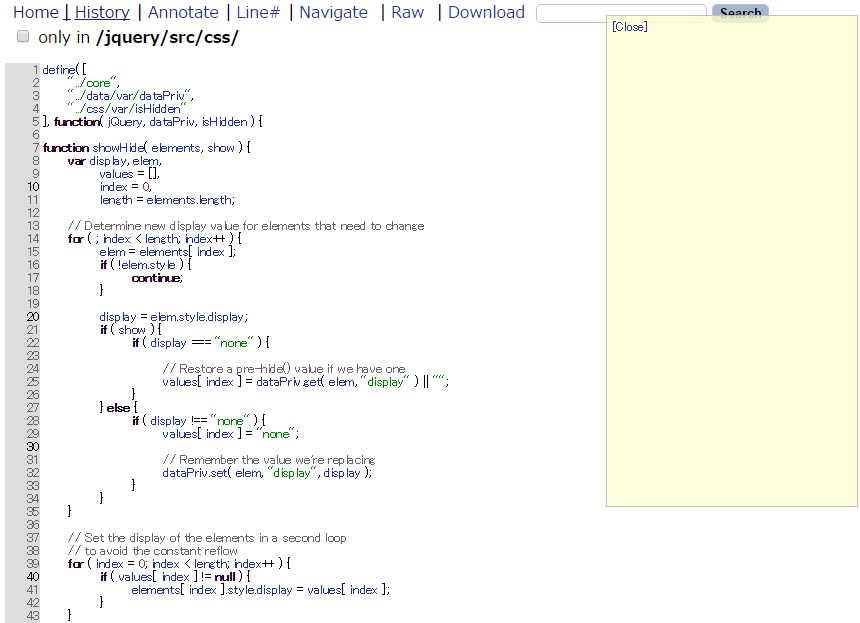The width and height of the screenshot is (860, 623).
Task: Click line number 40 in the gutter
Action: (33, 577)
